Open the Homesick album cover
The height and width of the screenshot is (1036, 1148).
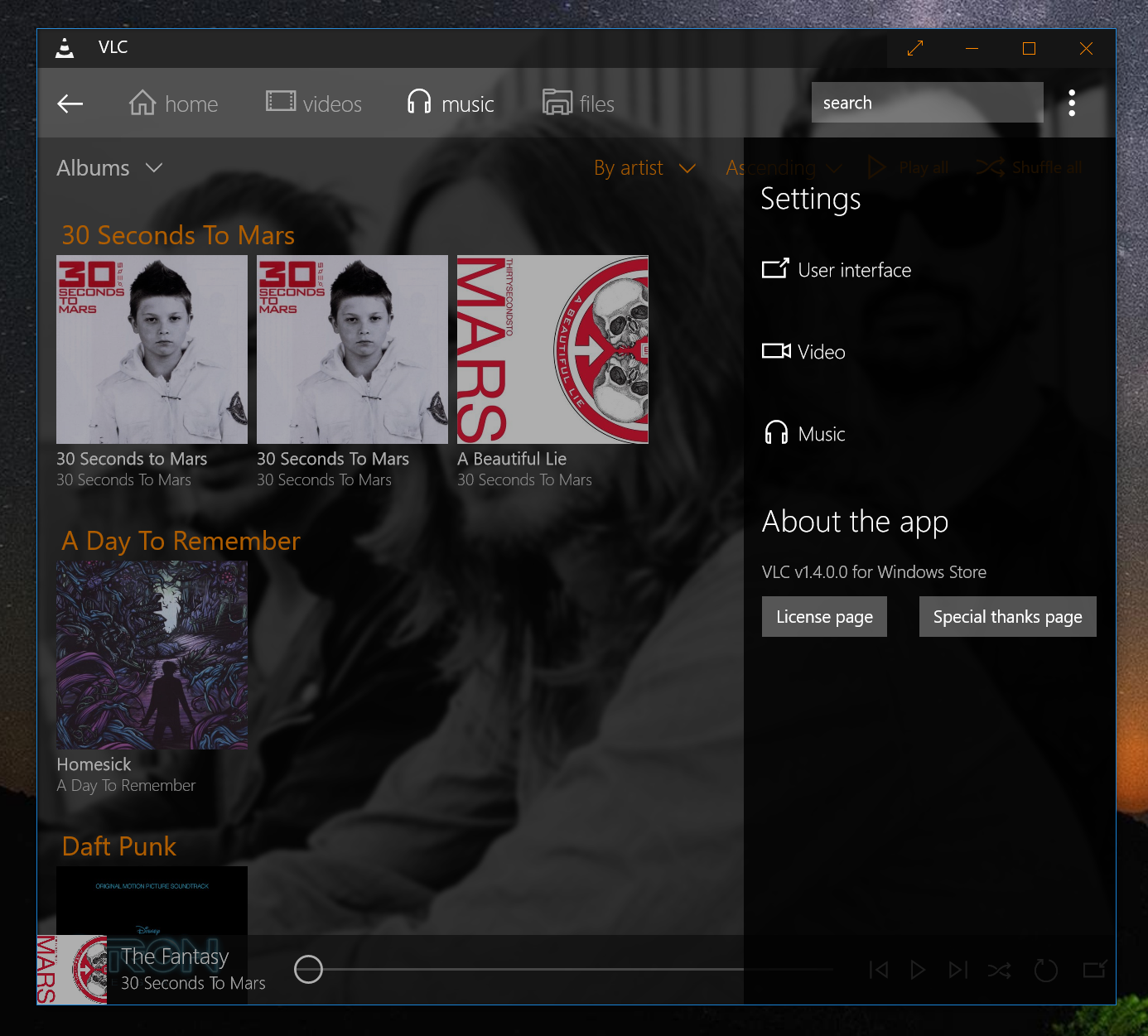coord(152,655)
